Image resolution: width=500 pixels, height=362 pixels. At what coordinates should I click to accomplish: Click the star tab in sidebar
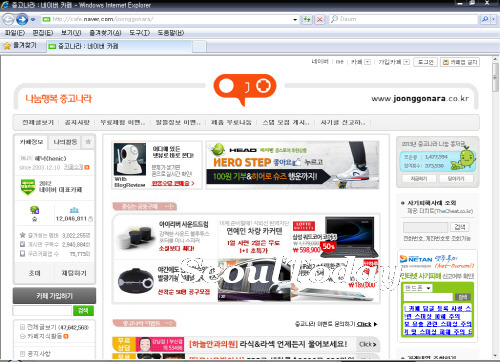(88, 142)
